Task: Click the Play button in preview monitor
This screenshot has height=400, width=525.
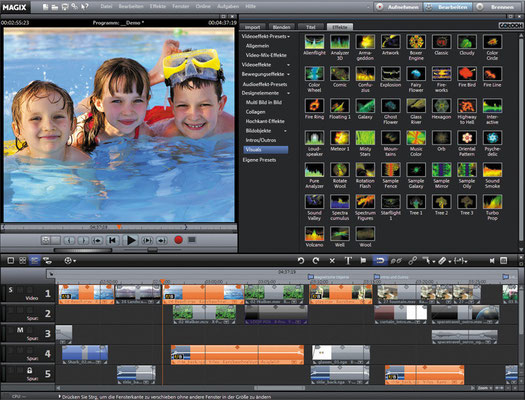Action: 131,240
